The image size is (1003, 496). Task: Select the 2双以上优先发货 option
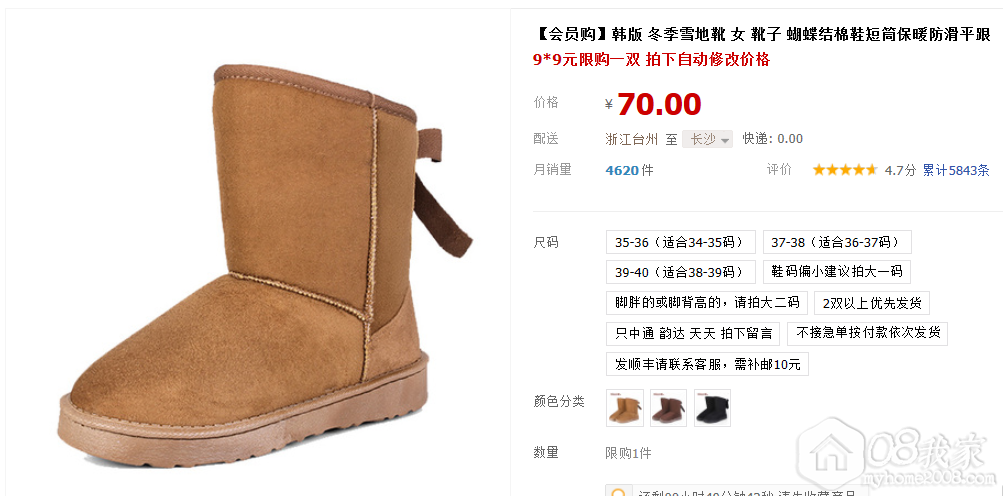[872, 303]
